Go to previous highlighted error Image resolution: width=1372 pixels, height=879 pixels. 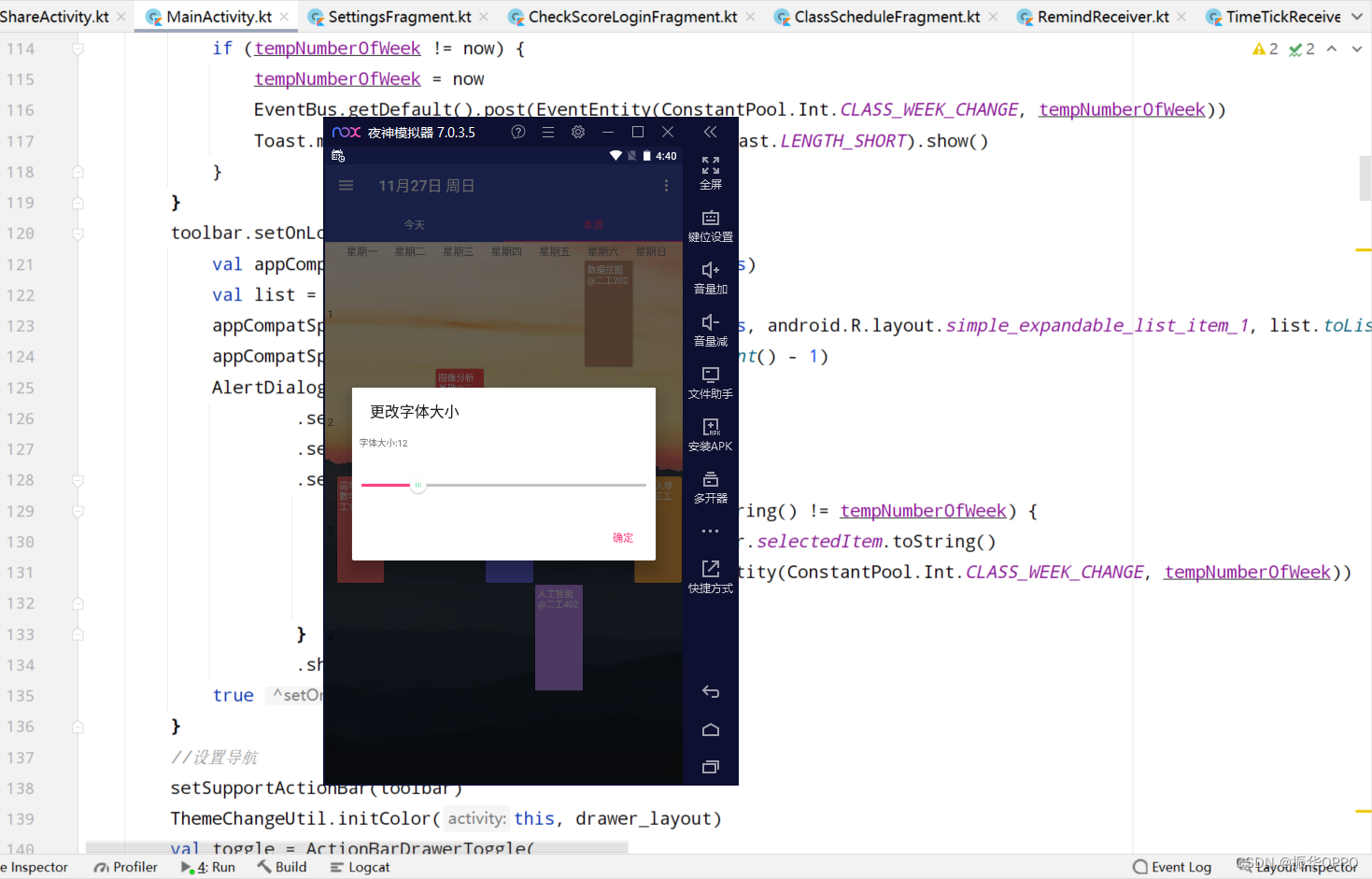(x=1332, y=49)
